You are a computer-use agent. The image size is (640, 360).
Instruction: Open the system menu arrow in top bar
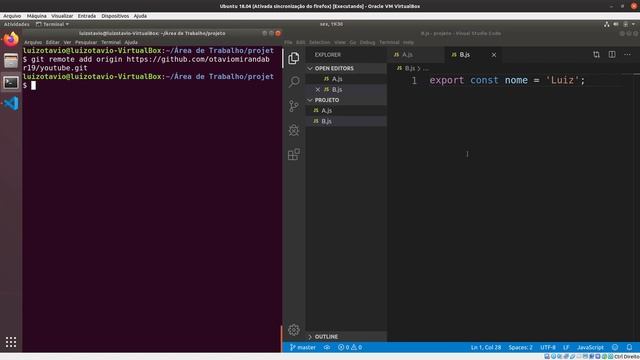click(x=633, y=24)
